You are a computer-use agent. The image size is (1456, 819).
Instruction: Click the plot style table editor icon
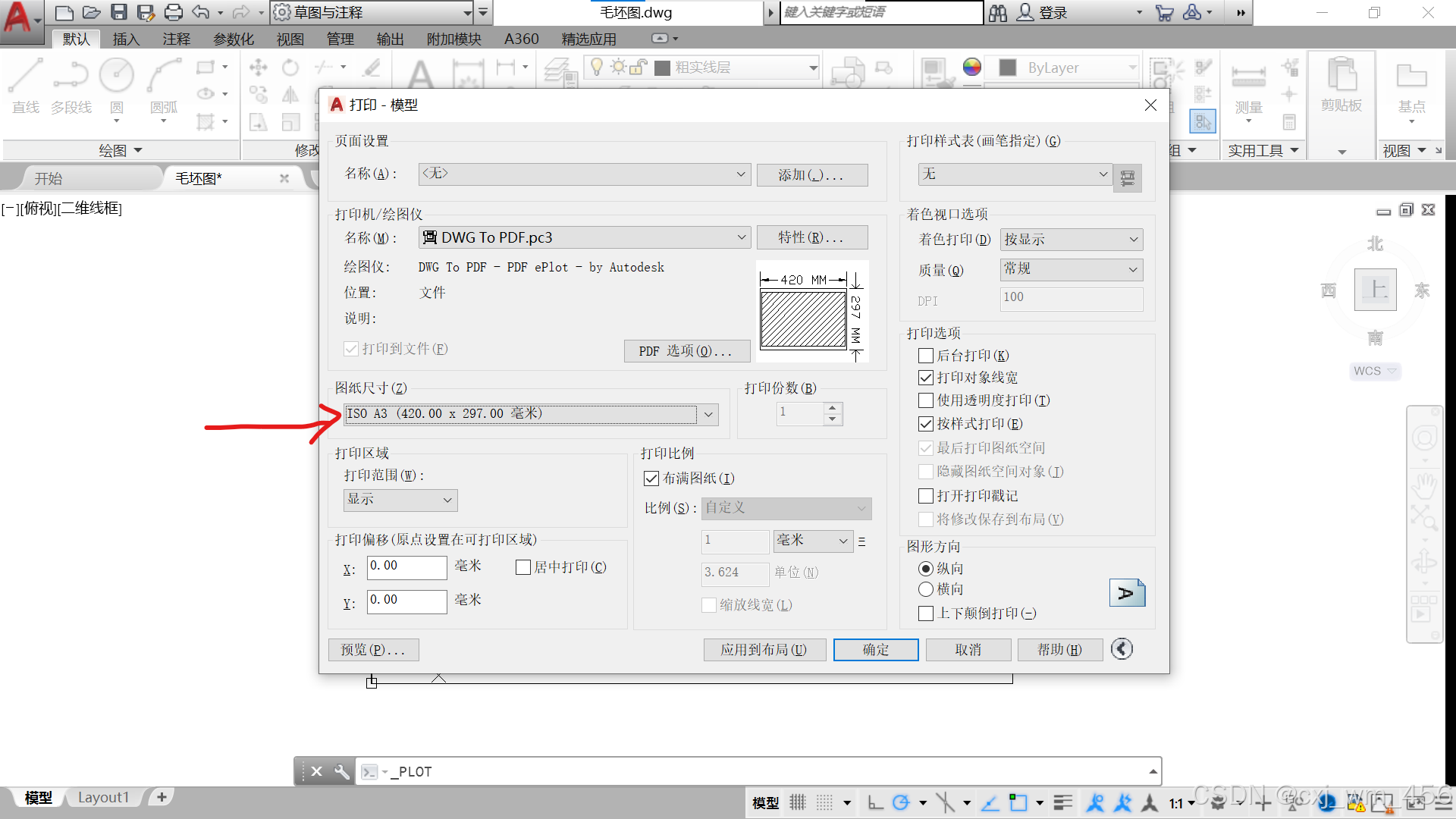pos(1127,177)
